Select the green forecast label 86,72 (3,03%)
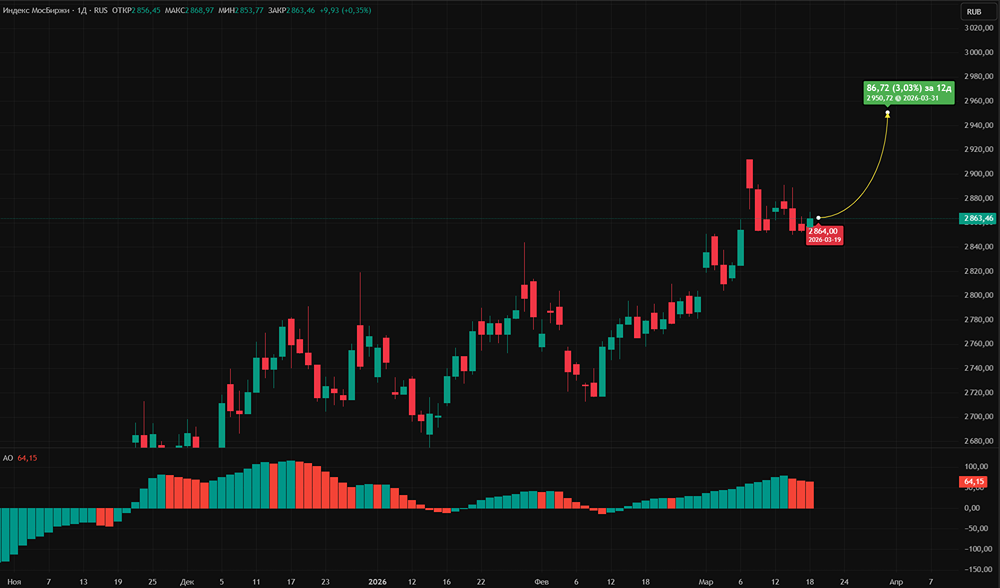Screen dimensions: 1000x588 click(x=909, y=92)
